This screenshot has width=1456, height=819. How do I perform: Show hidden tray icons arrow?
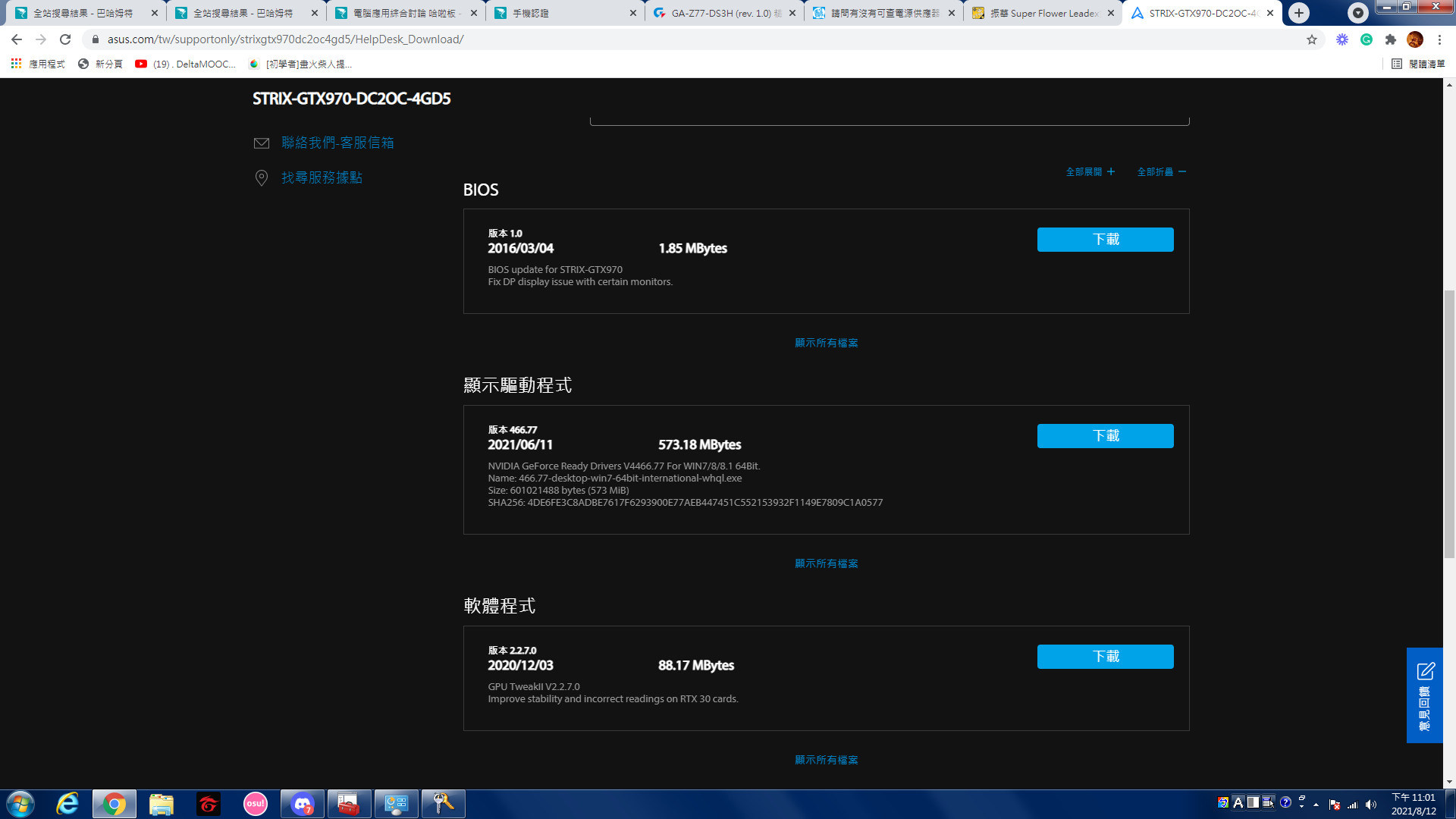1316,805
